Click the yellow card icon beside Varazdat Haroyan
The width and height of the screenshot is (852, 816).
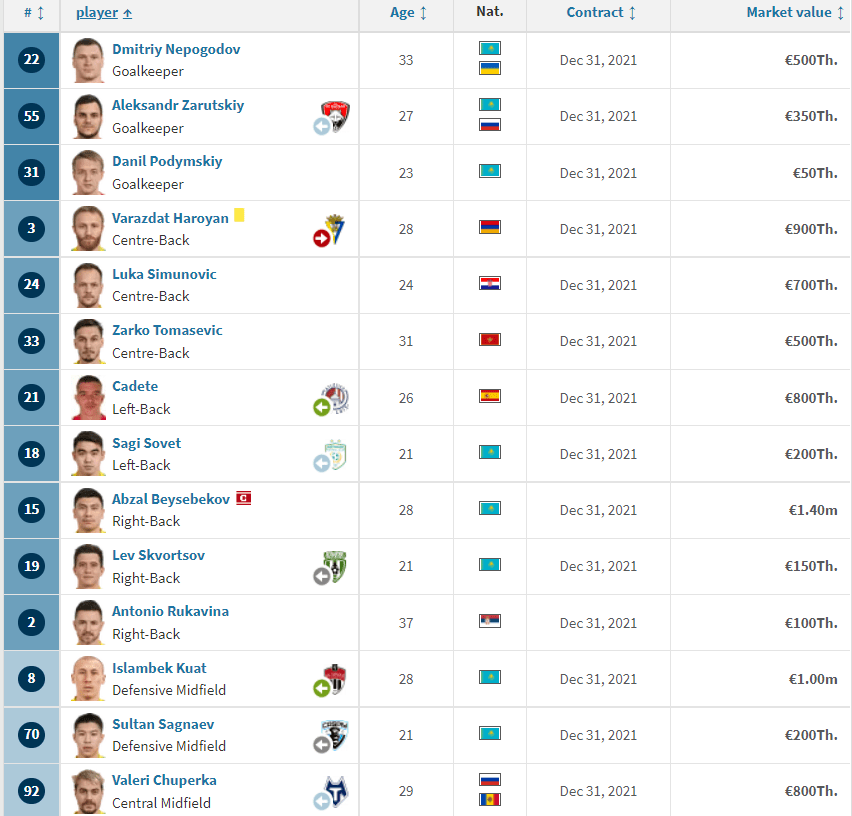[239, 215]
